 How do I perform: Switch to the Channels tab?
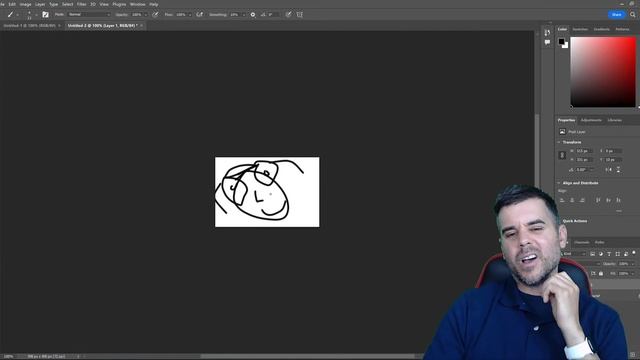coord(582,242)
